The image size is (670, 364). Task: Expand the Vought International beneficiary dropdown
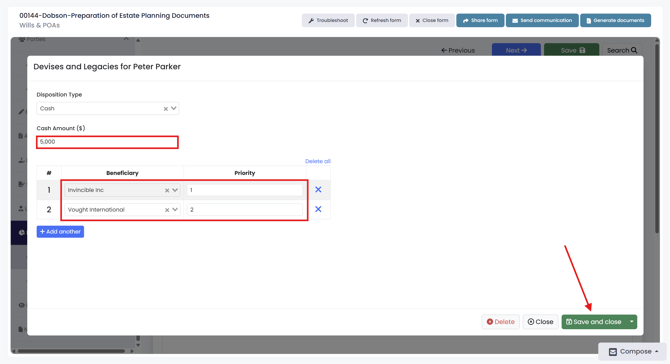pos(175,210)
